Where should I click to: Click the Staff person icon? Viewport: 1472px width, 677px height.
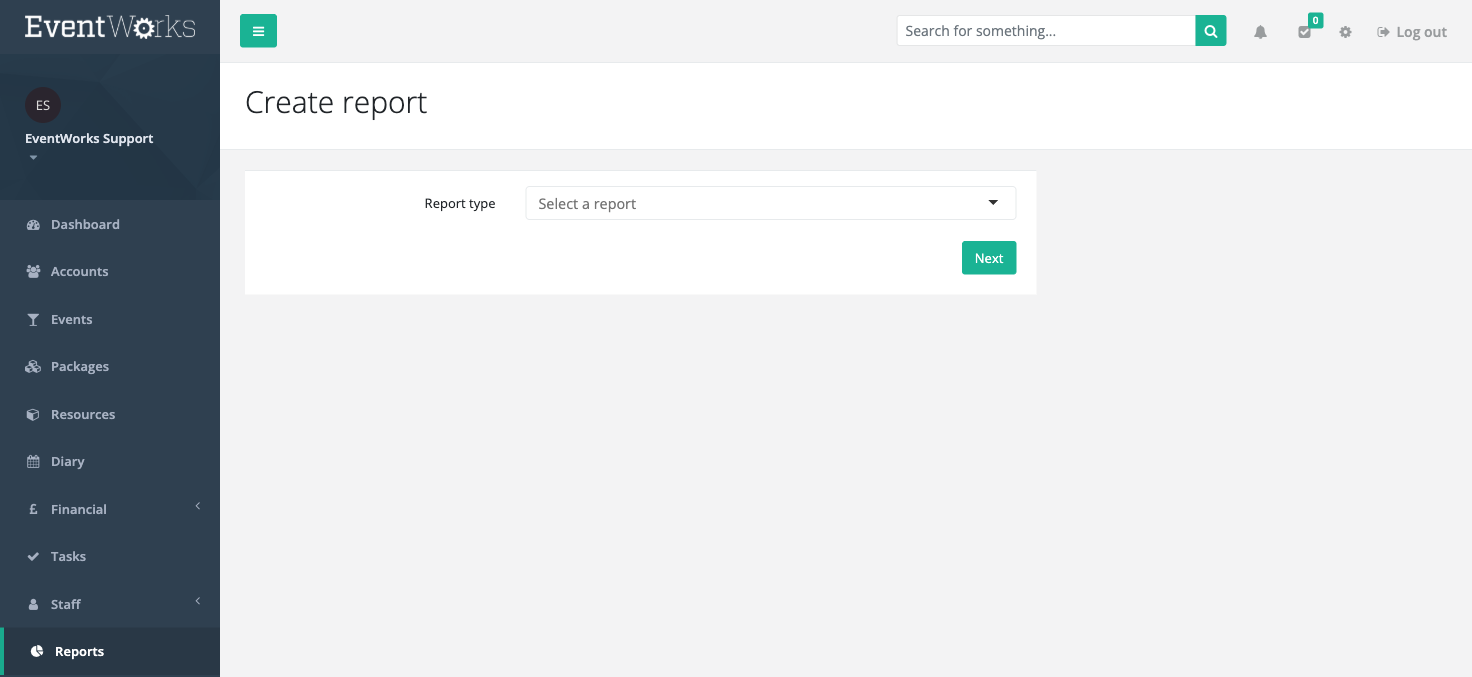[33, 604]
